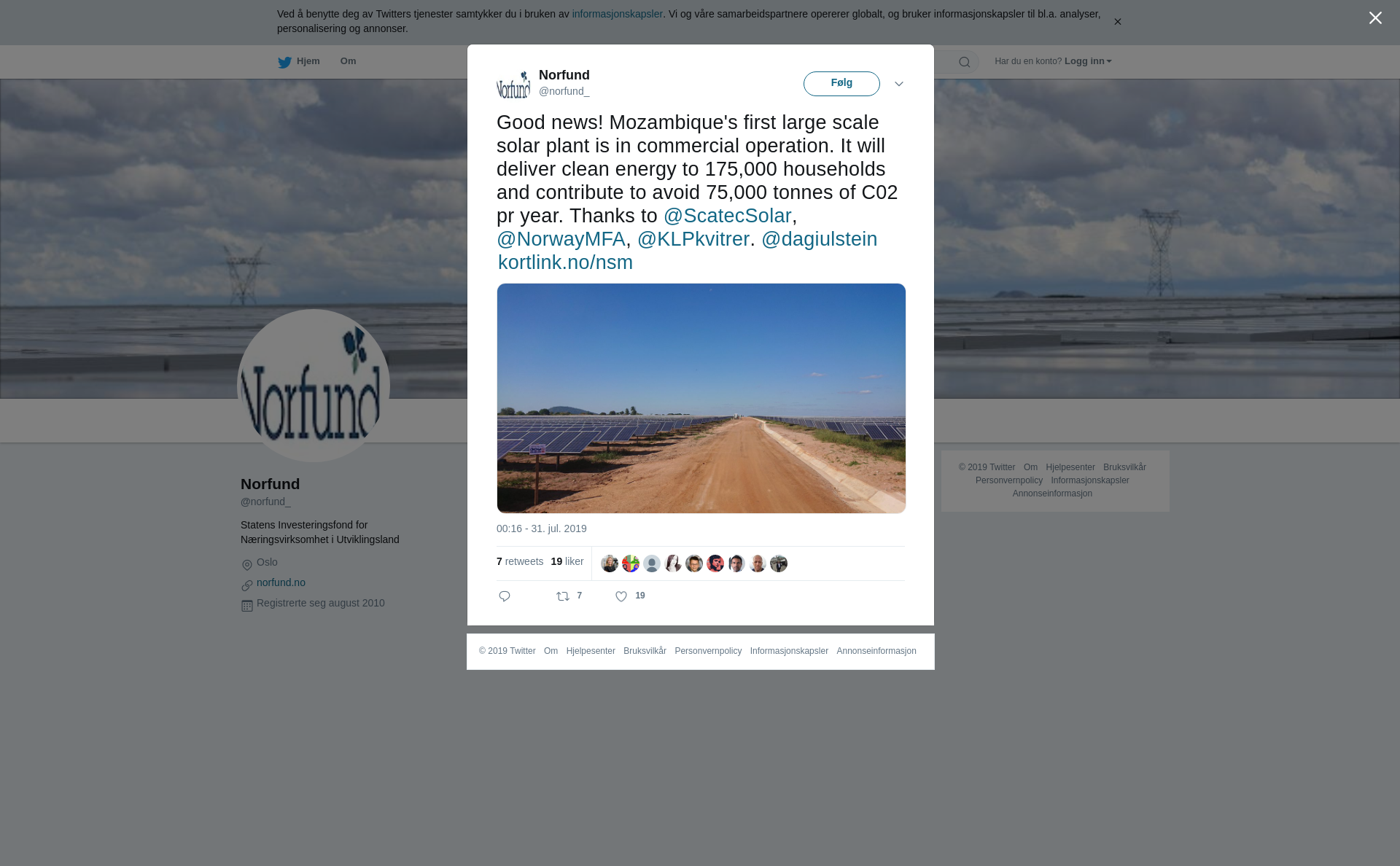Image resolution: width=1400 pixels, height=866 pixels.
Task: Open kortlink.no/nsm link
Action: click(565, 262)
